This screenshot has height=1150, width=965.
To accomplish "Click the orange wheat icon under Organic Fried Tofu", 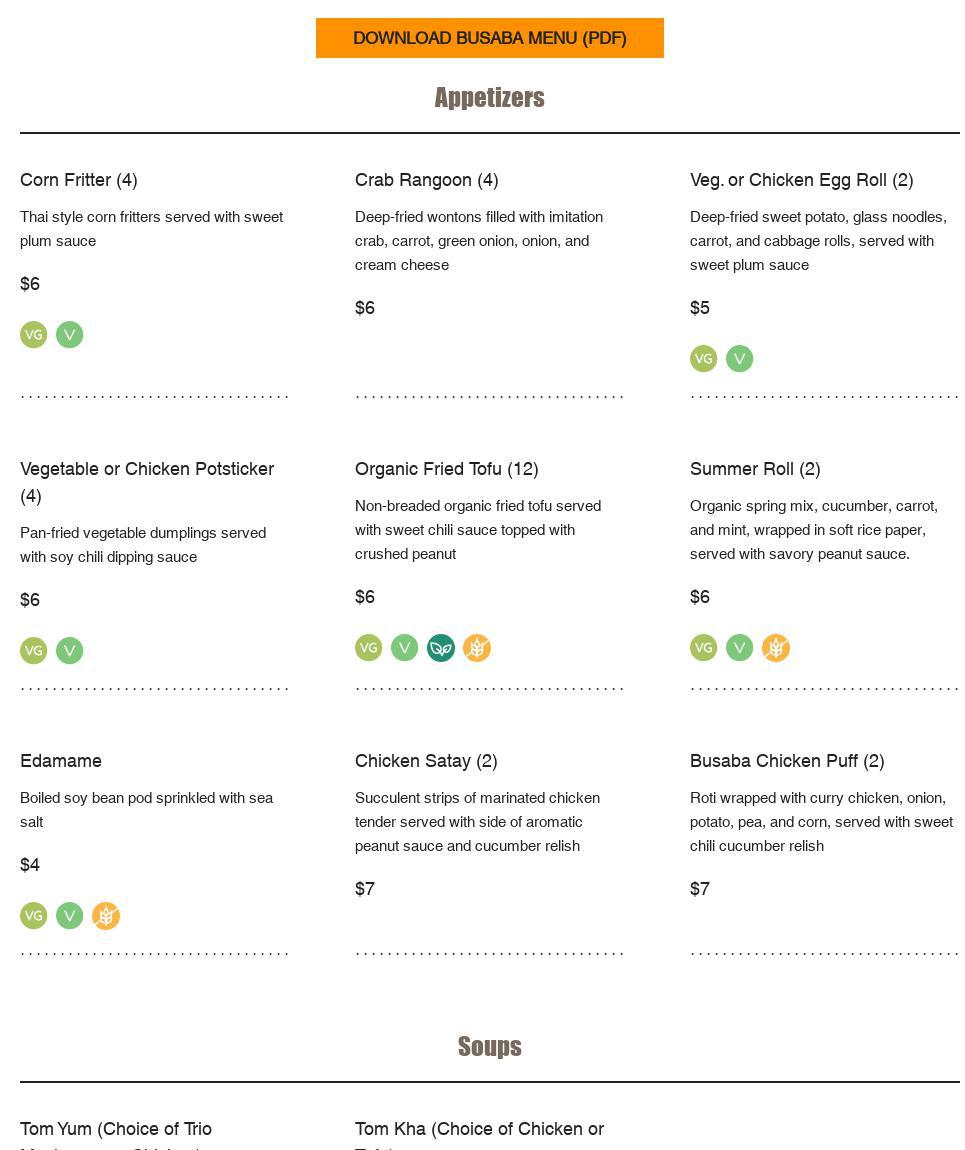I will tap(477, 648).
